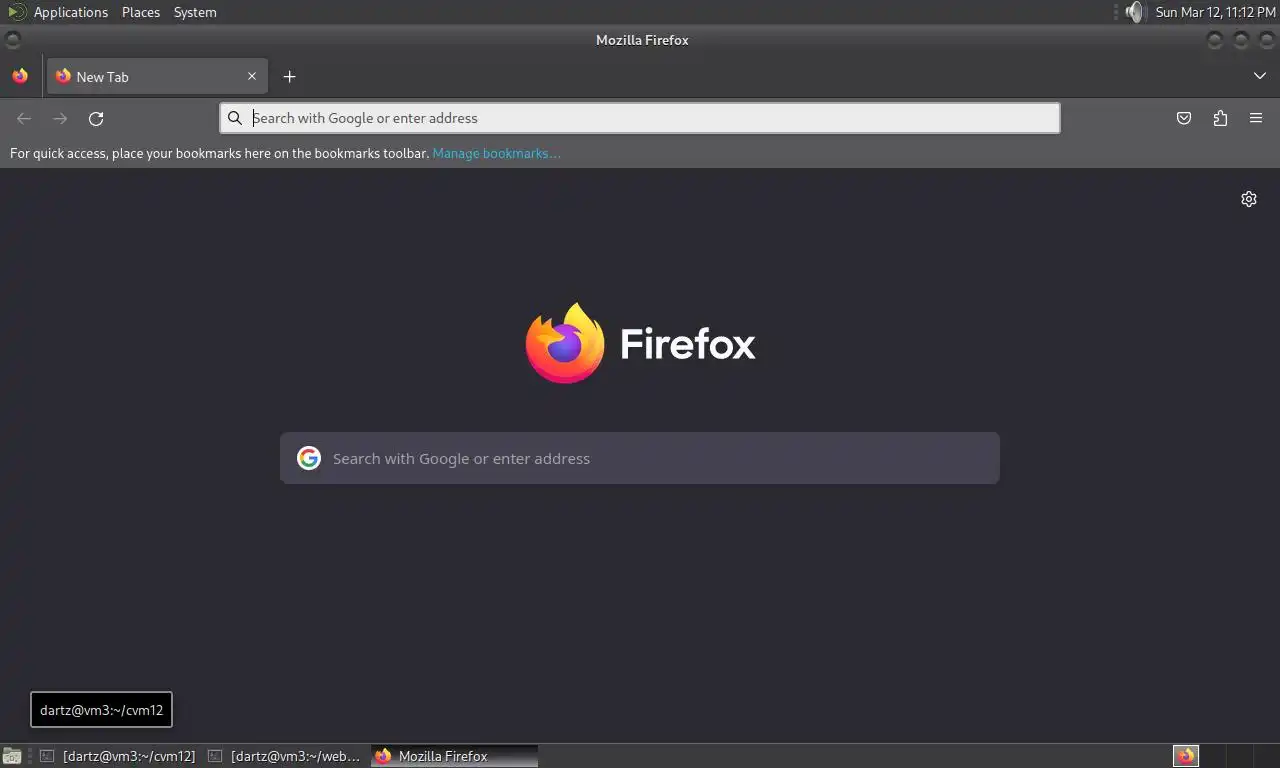
Task: Click the Firefox logo on new tab page
Action: pyautogui.click(x=640, y=343)
